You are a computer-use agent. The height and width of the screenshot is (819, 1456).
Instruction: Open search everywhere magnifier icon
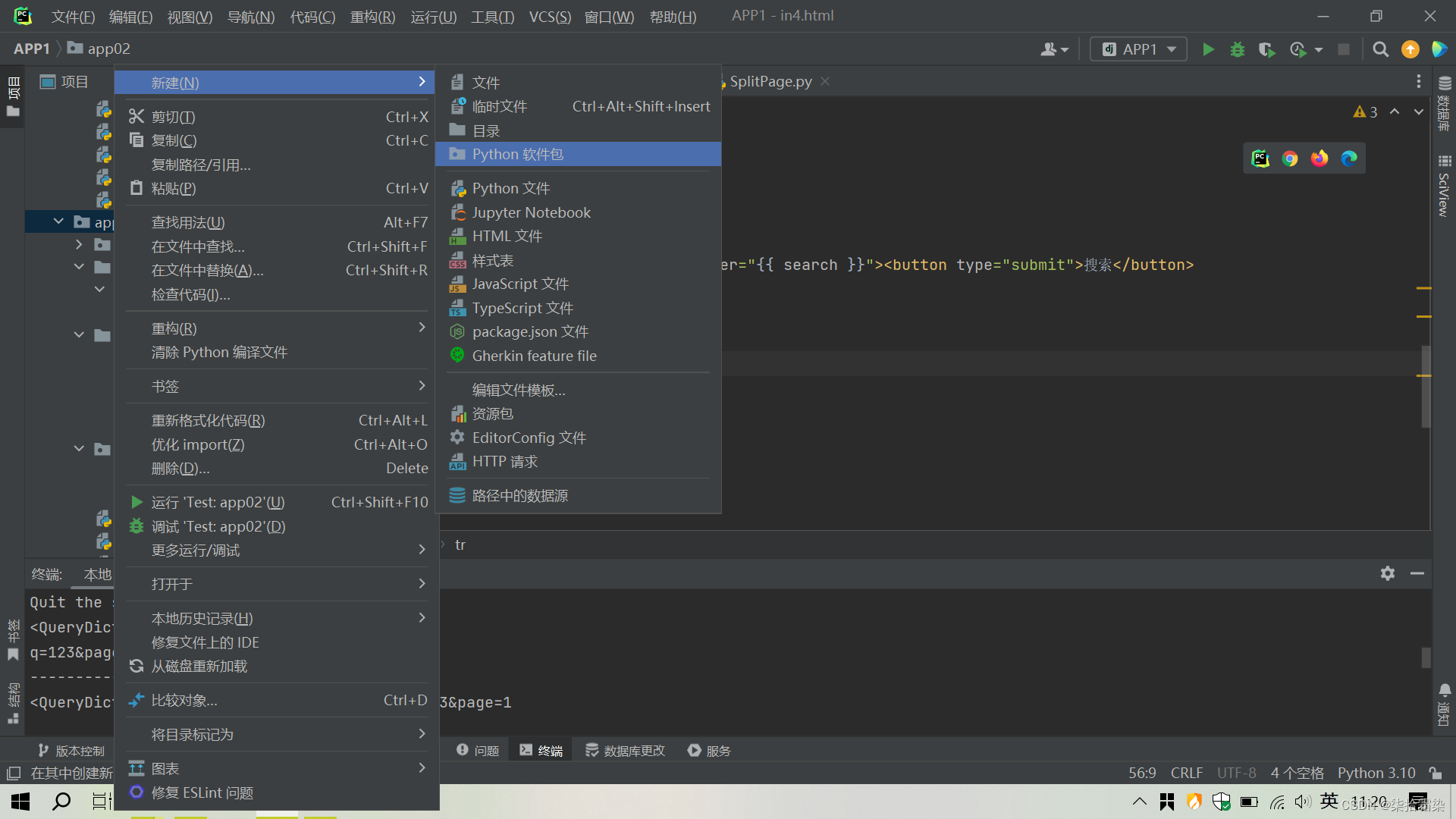point(1380,49)
